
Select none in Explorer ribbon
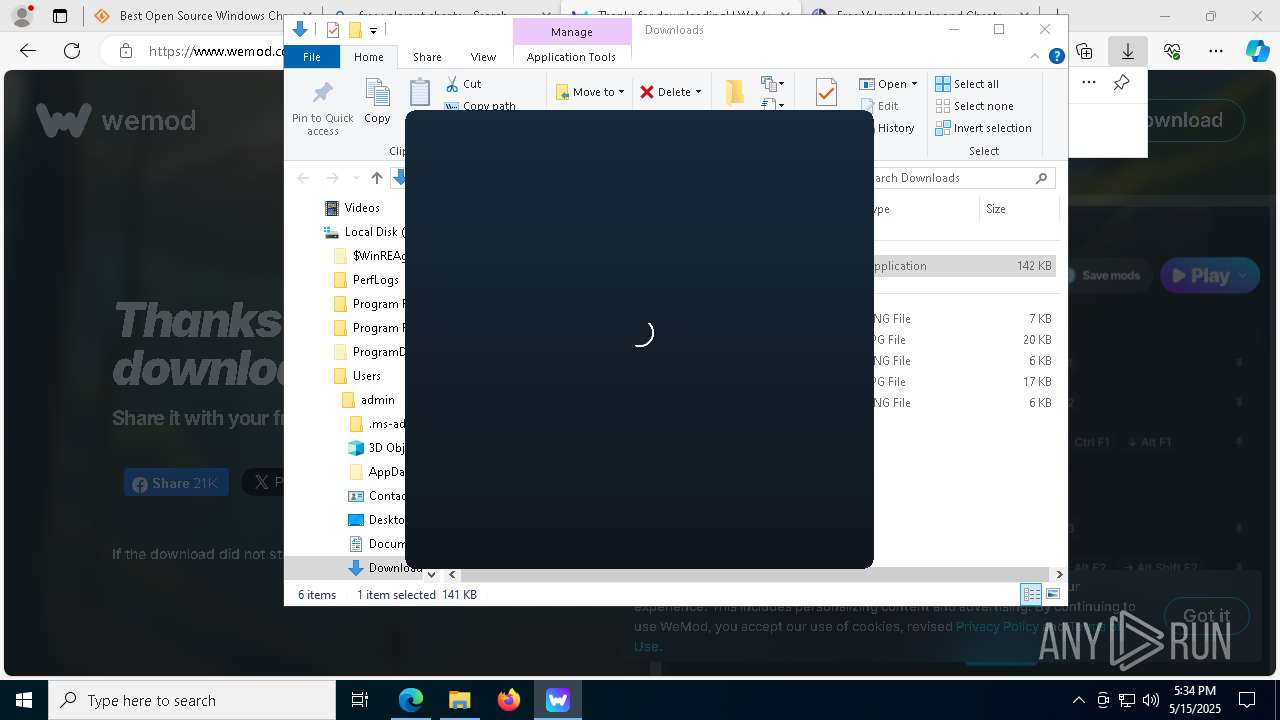(x=974, y=106)
